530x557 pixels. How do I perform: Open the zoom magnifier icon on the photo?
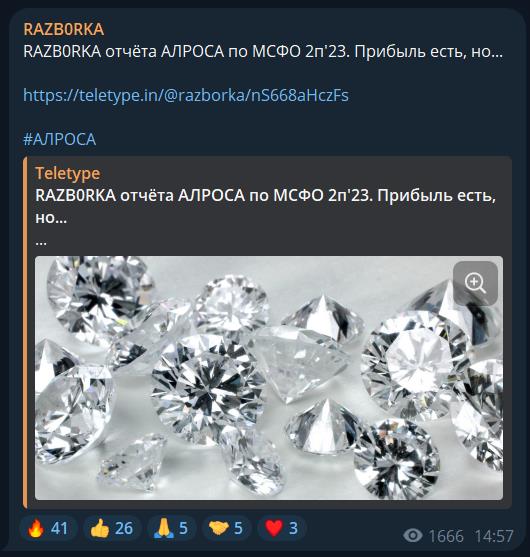coord(475,283)
